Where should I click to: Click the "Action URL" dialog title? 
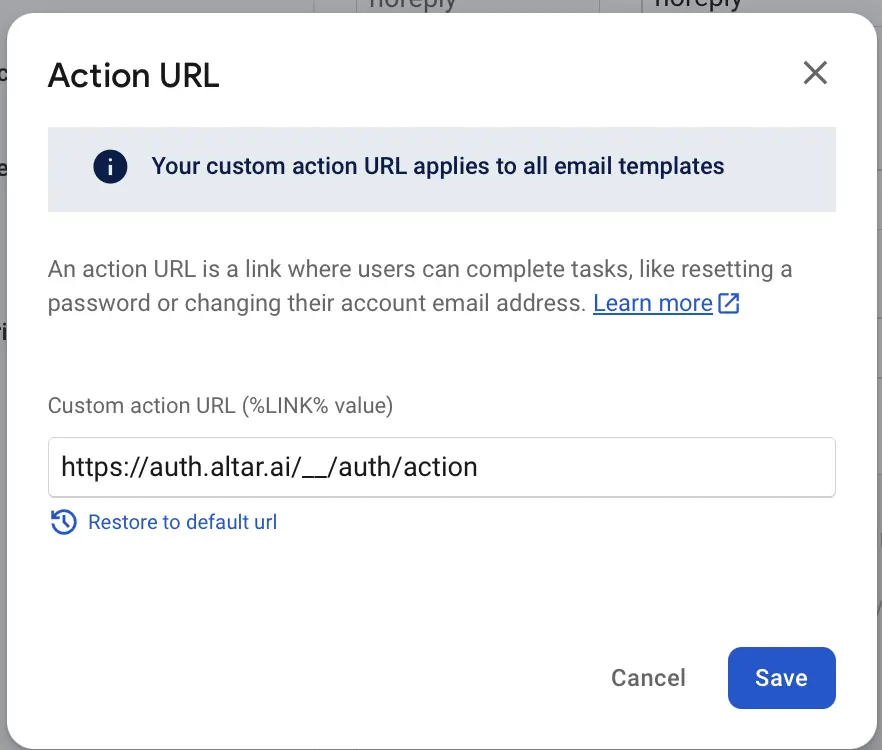(133, 76)
